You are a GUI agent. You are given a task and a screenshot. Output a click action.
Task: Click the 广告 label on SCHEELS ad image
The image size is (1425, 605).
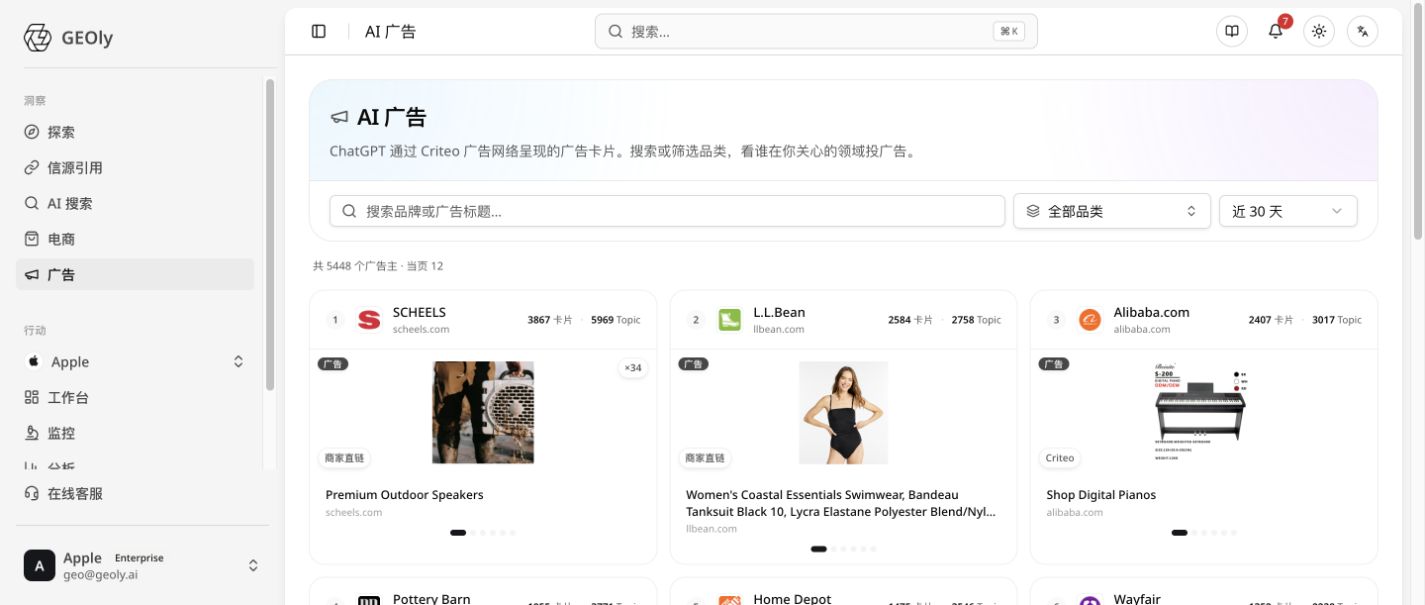tap(333, 364)
